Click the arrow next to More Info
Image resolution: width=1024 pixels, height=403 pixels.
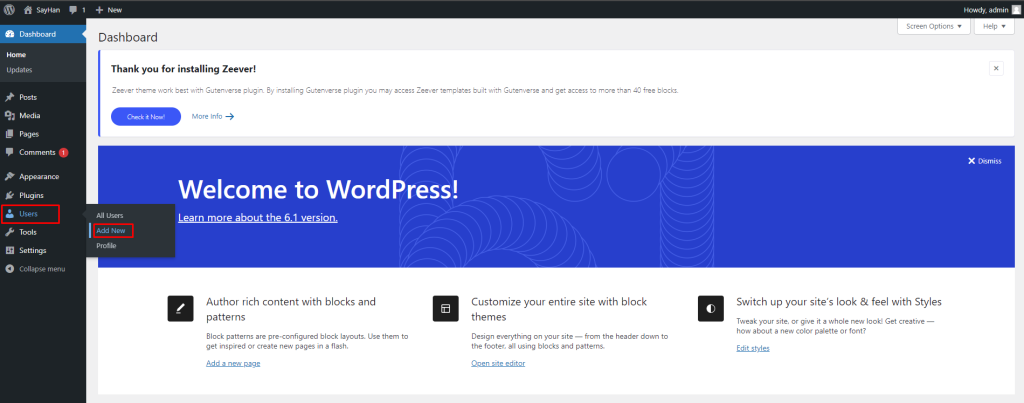click(x=229, y=116)
